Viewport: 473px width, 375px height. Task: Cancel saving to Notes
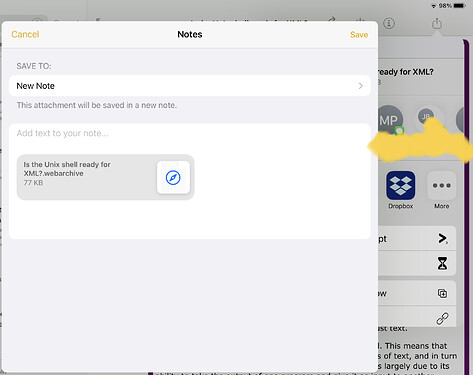pyautogui.click(x=25, y=34)
